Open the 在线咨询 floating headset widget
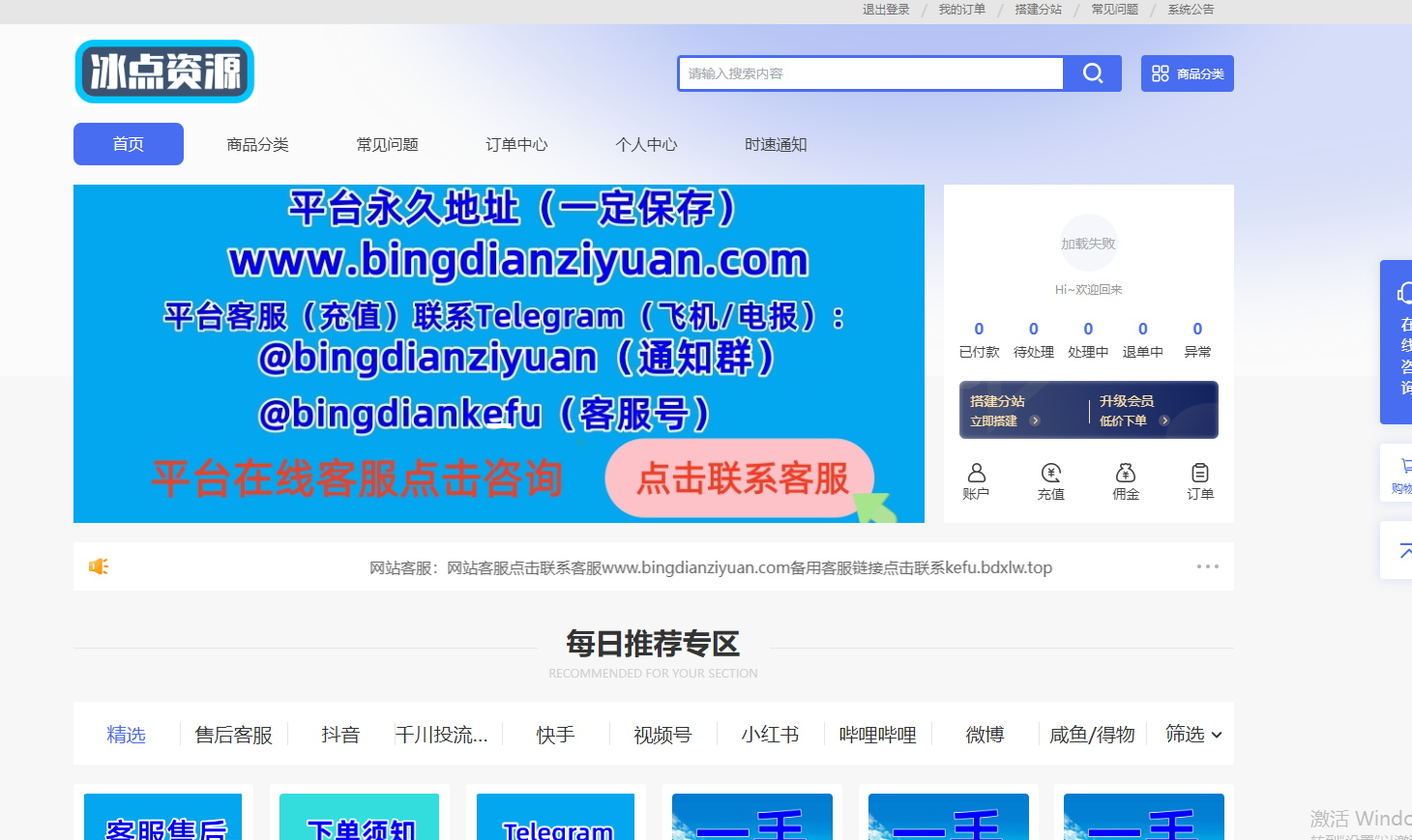Screen dimensions: 1412x840 (1397, 342)
